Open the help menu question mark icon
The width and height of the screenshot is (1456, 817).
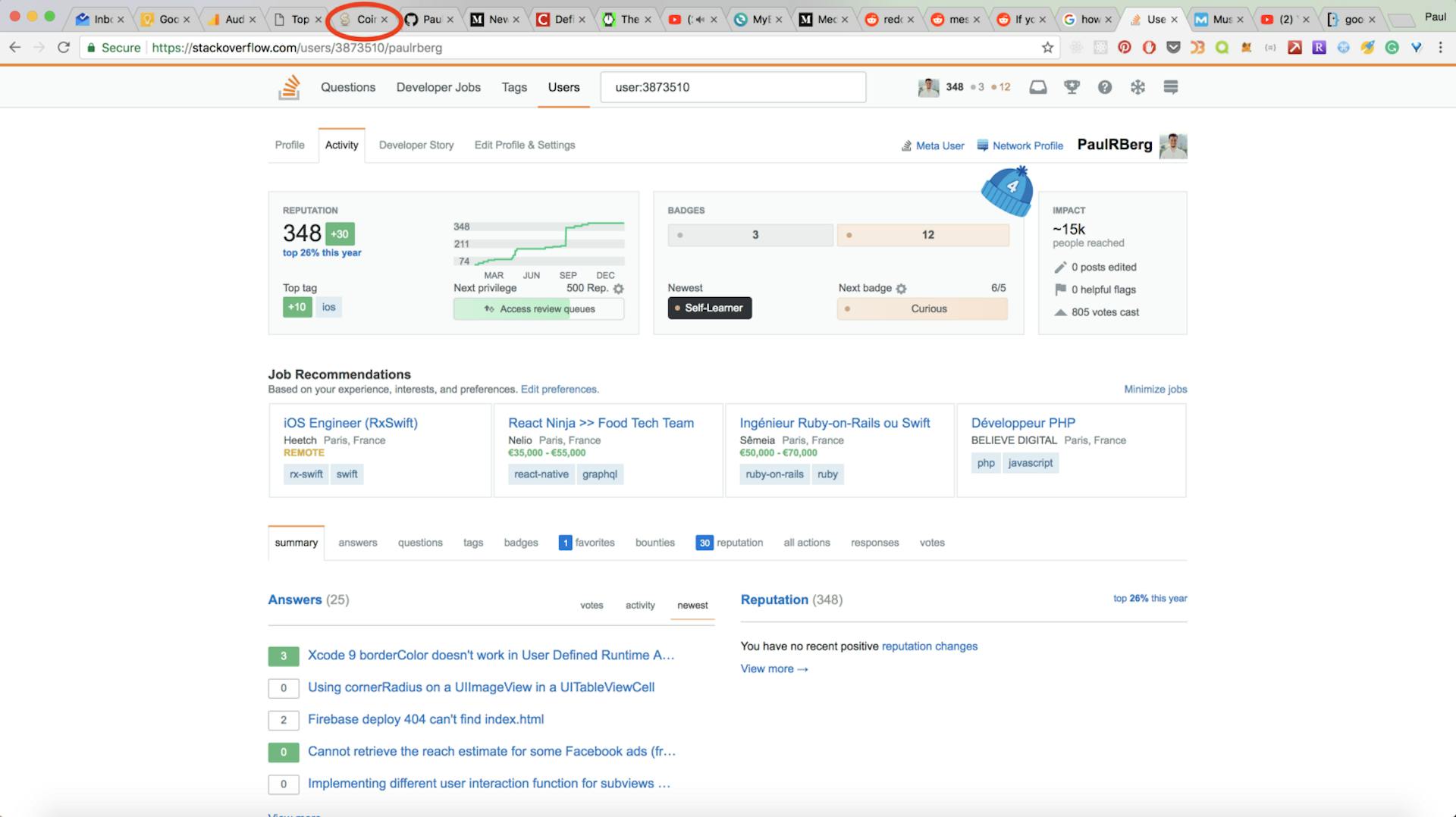click(1105, 86)
